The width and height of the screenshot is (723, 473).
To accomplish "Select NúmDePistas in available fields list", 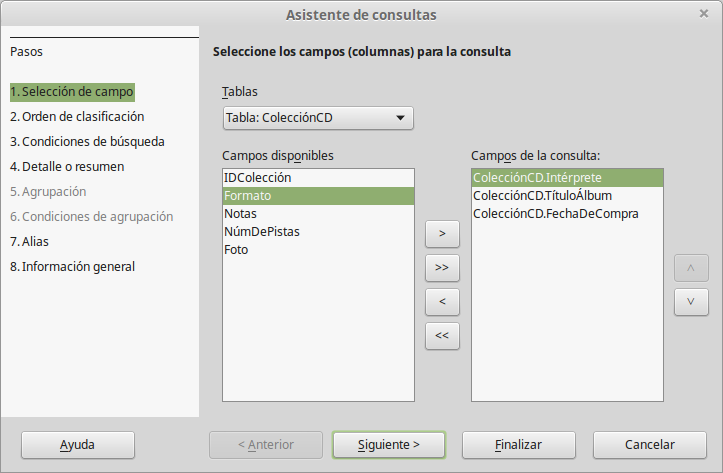I will [x=262, y=231].
